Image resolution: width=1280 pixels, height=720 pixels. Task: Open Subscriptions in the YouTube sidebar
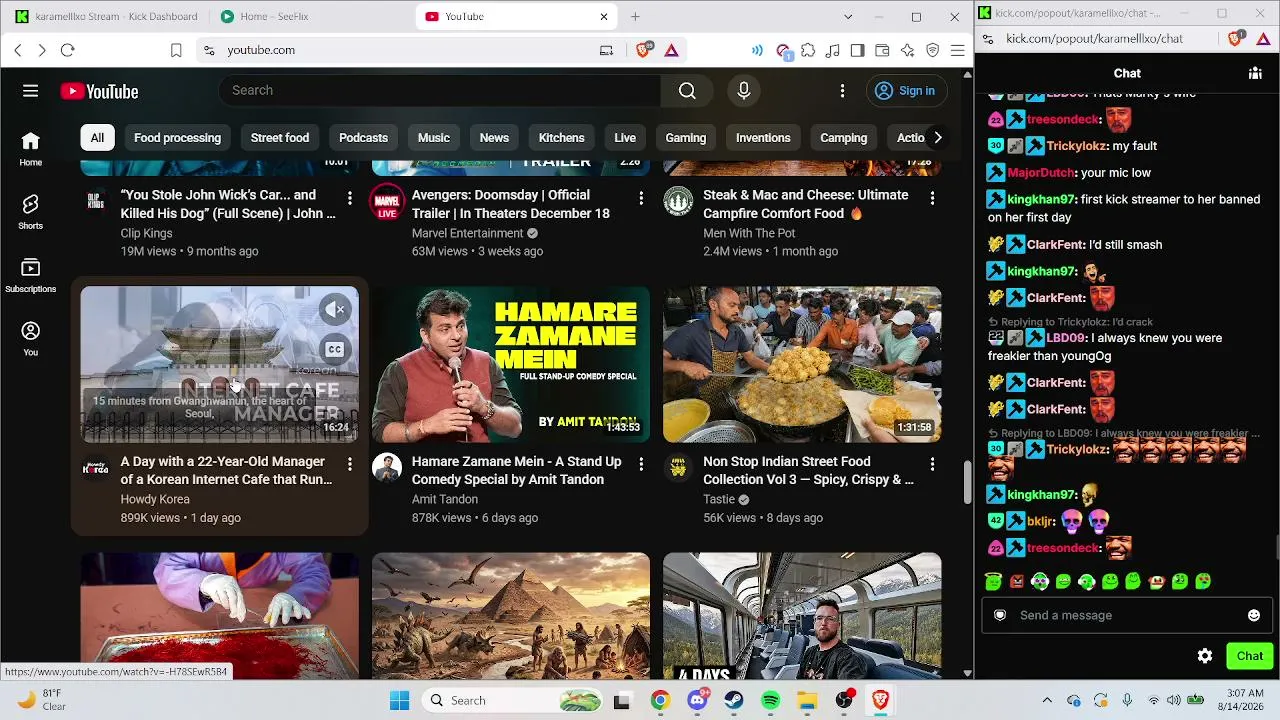click(31, 275)
